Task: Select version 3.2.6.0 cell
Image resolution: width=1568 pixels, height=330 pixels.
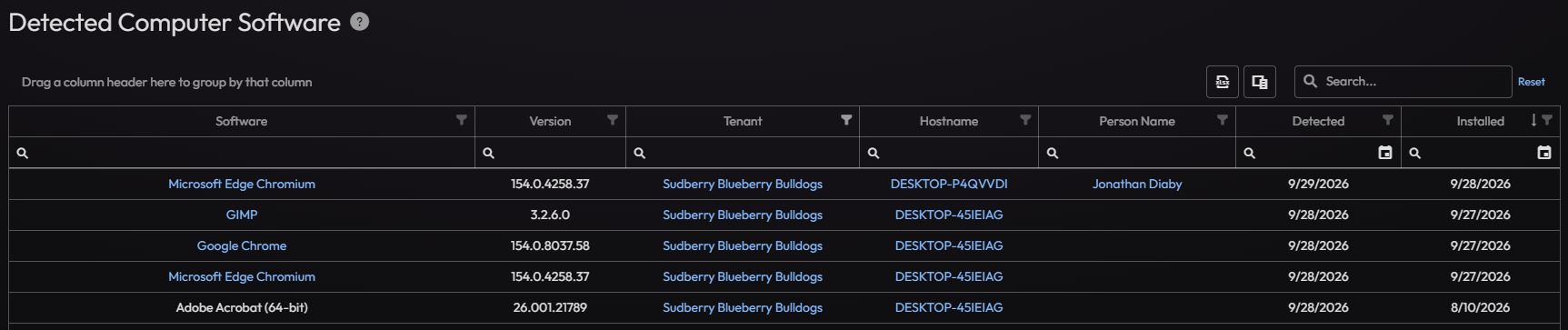Action: (550, 215)
